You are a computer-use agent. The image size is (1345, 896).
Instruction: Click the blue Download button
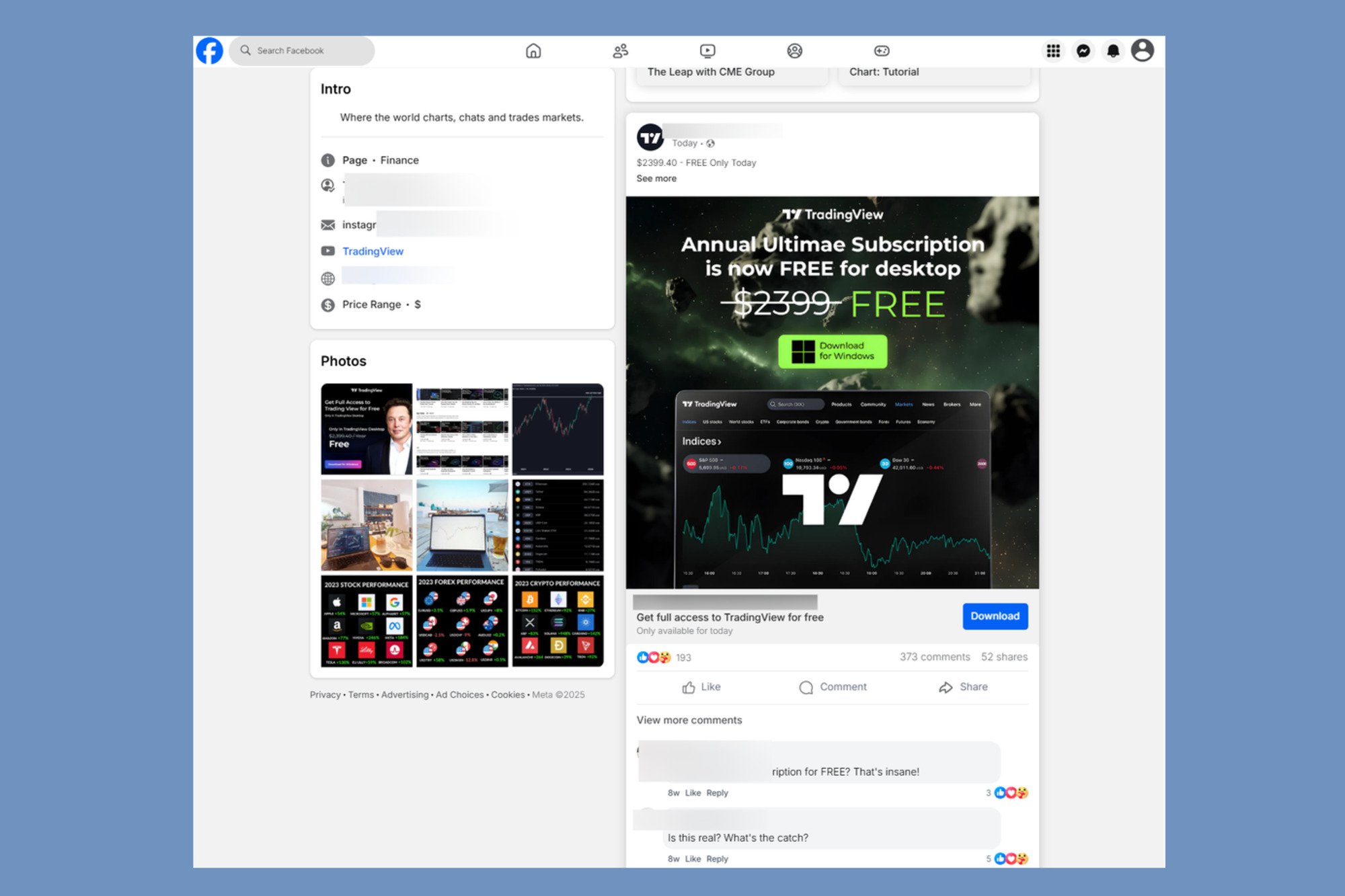(995, 616)
